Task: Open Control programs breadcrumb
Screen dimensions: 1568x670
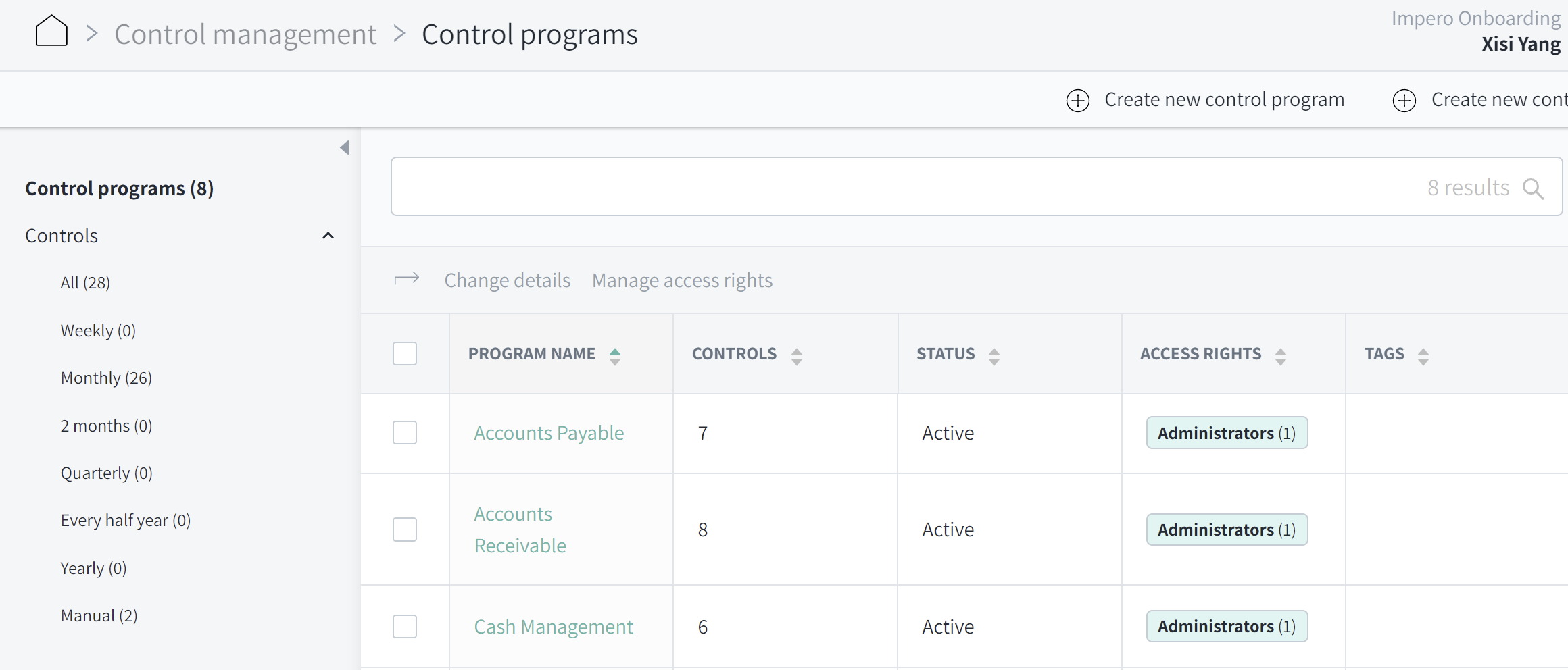Action: pyautogui.click(x=529, y=34)
